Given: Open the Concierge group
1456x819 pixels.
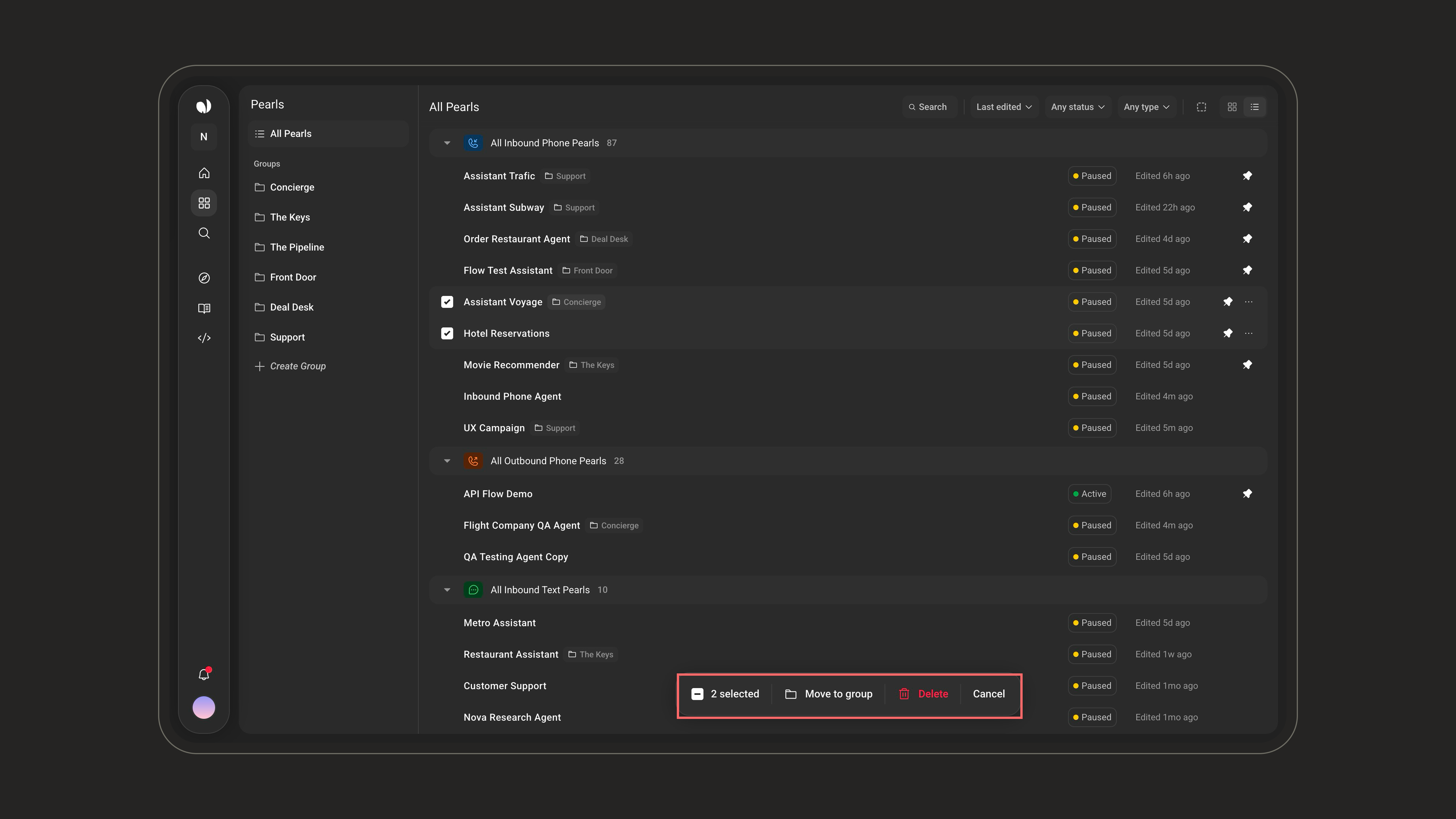Looking at the screenshot, I should (328, 187).
